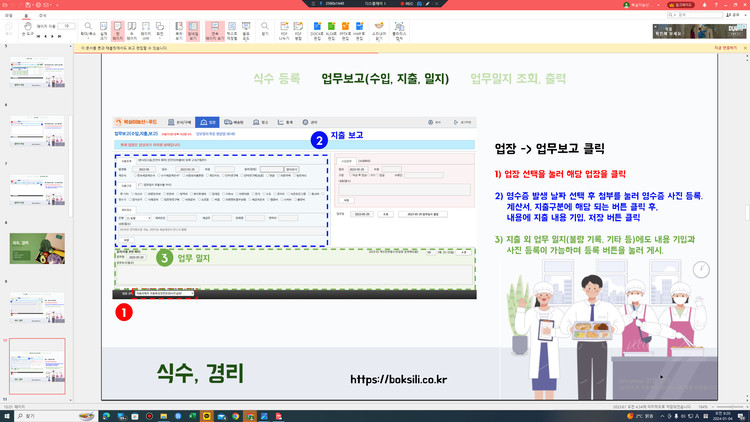Screen dimensions: 750x422
Task: Show the table of contents panel
Action: [179, 30]
